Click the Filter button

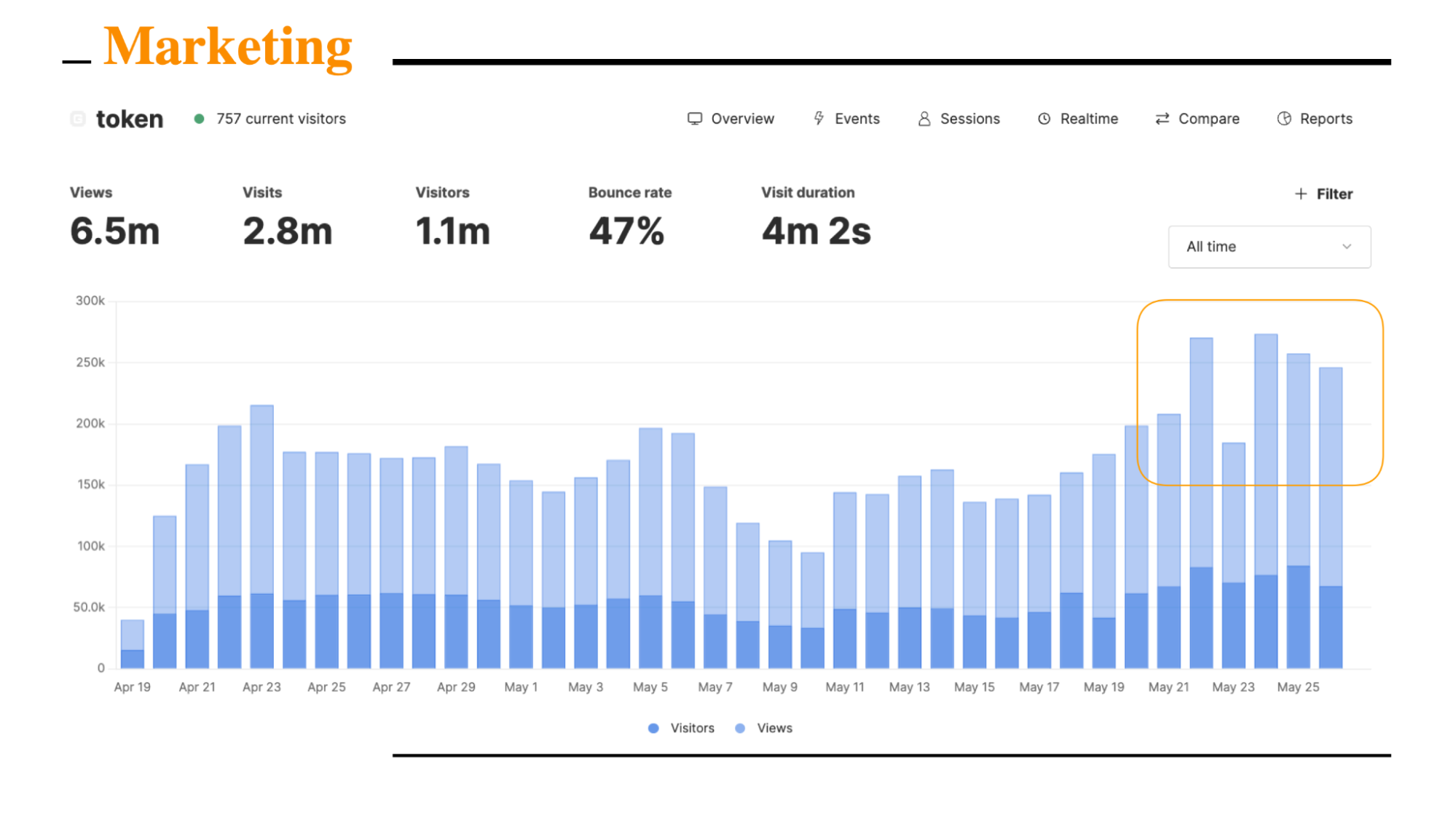click(1333, 194)
